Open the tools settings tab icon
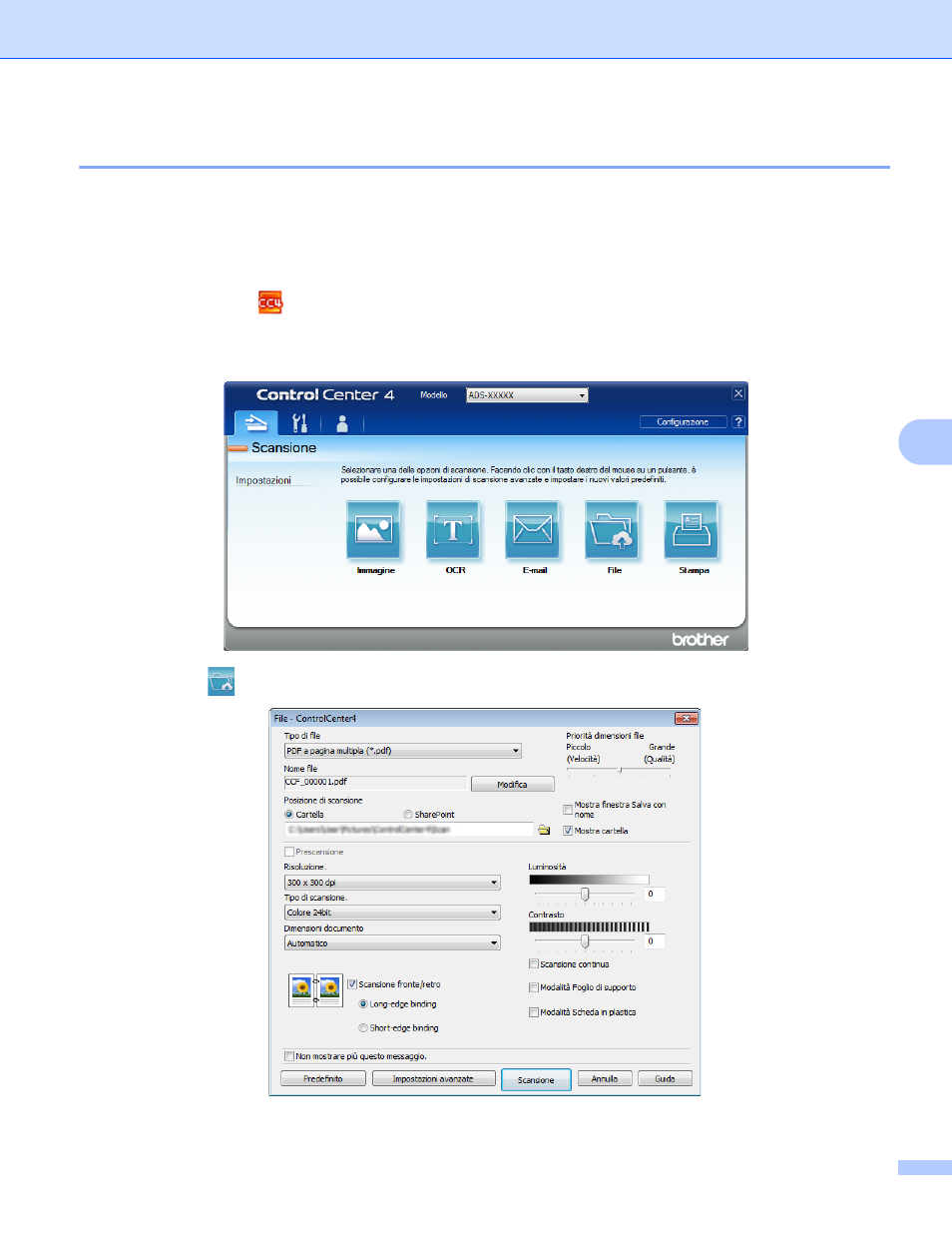952x1233 pixels. point(299,423)
